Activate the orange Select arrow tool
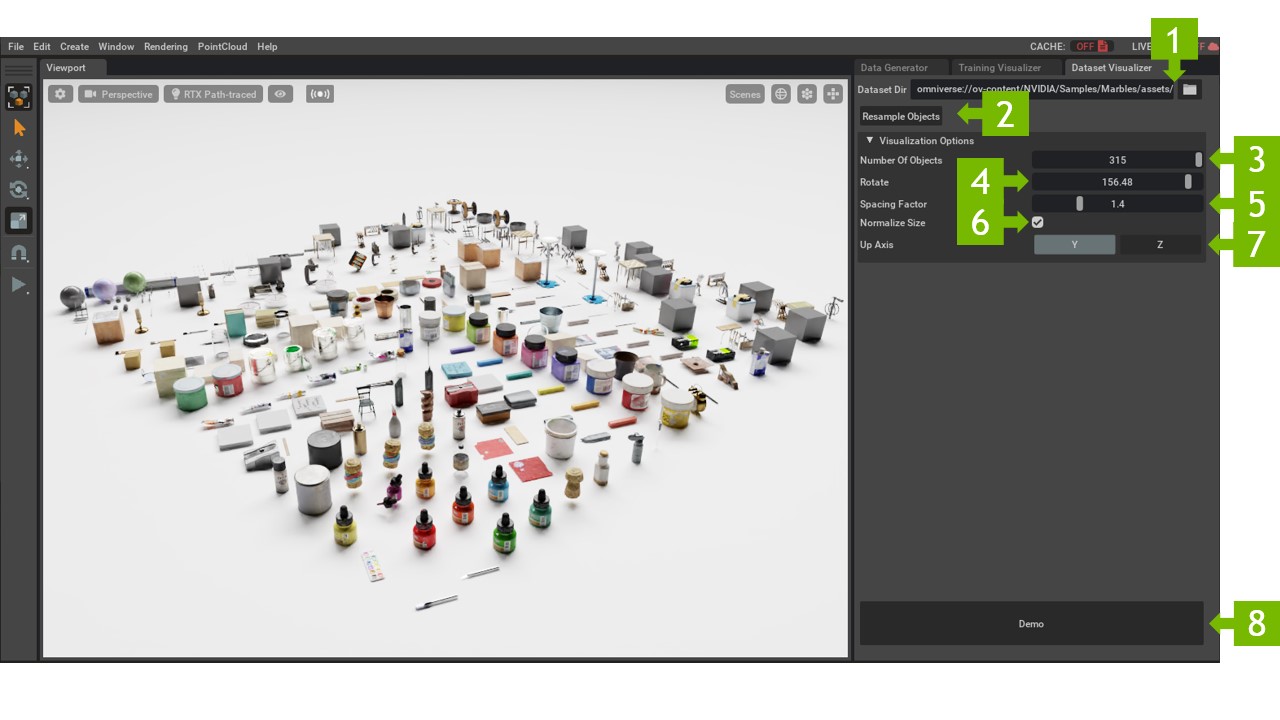Screen dimensions: 1280x720 tap(19, 128)
